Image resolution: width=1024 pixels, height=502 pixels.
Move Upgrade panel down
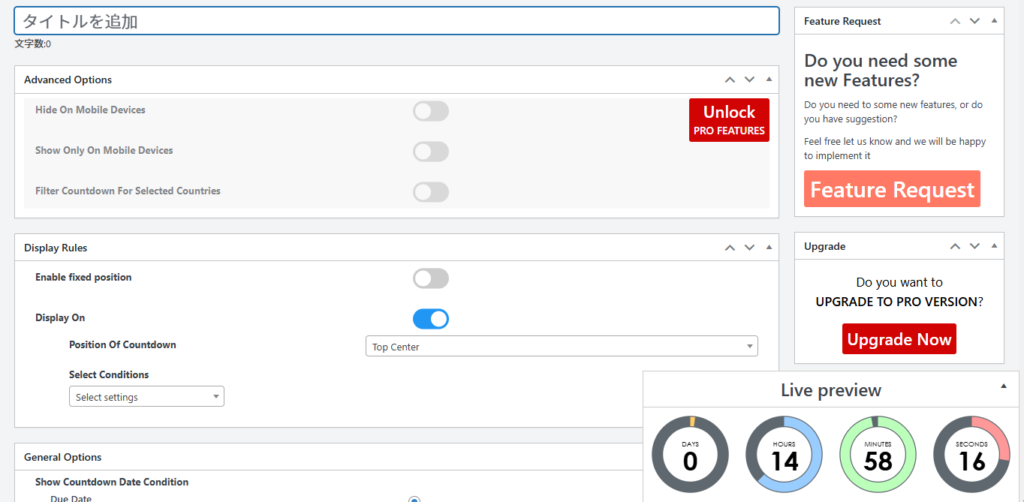point(974,246)
